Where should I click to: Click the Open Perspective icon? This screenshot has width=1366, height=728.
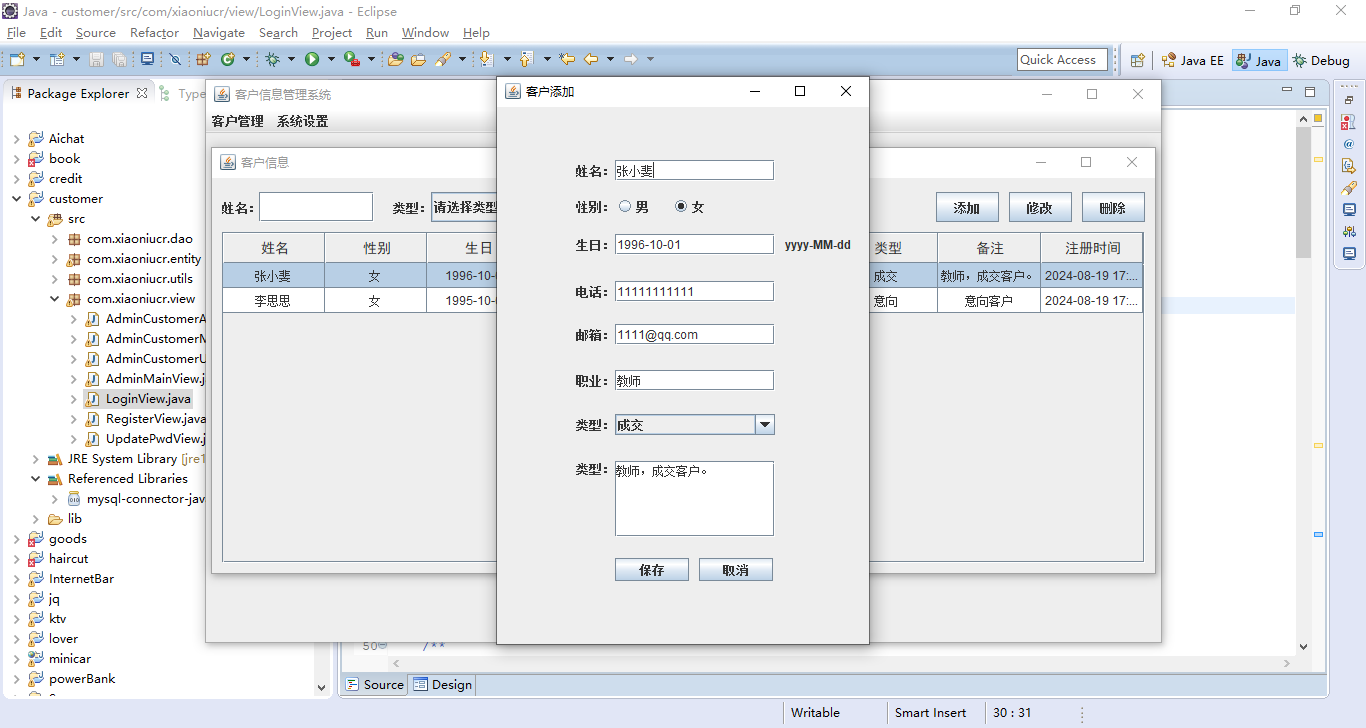(1137, 60)
